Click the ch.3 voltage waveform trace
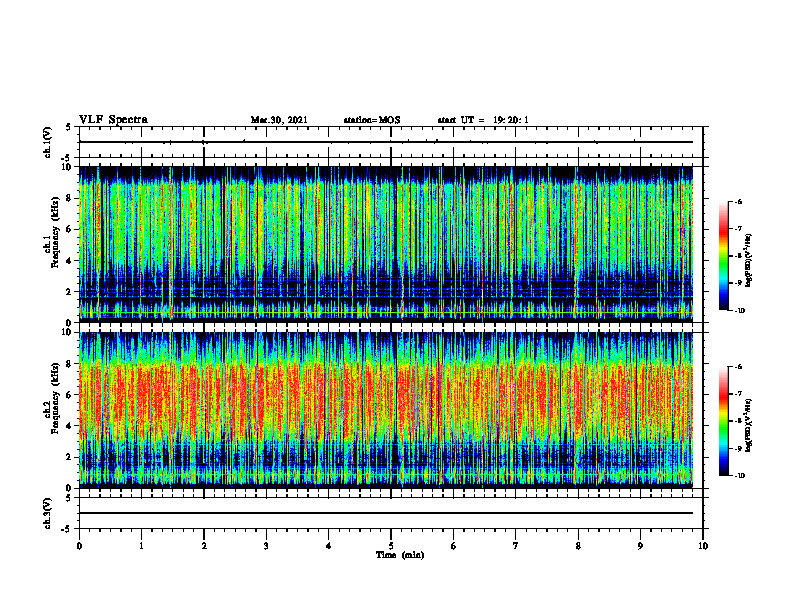This screenshot has width=792, height=612. click(x=386, y=513)
